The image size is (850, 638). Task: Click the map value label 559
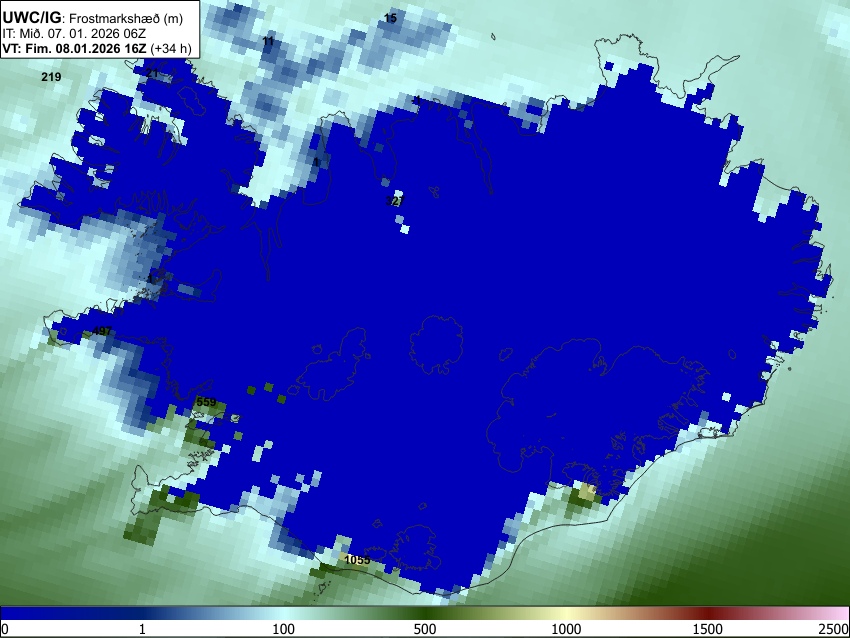tap(206, 402)
